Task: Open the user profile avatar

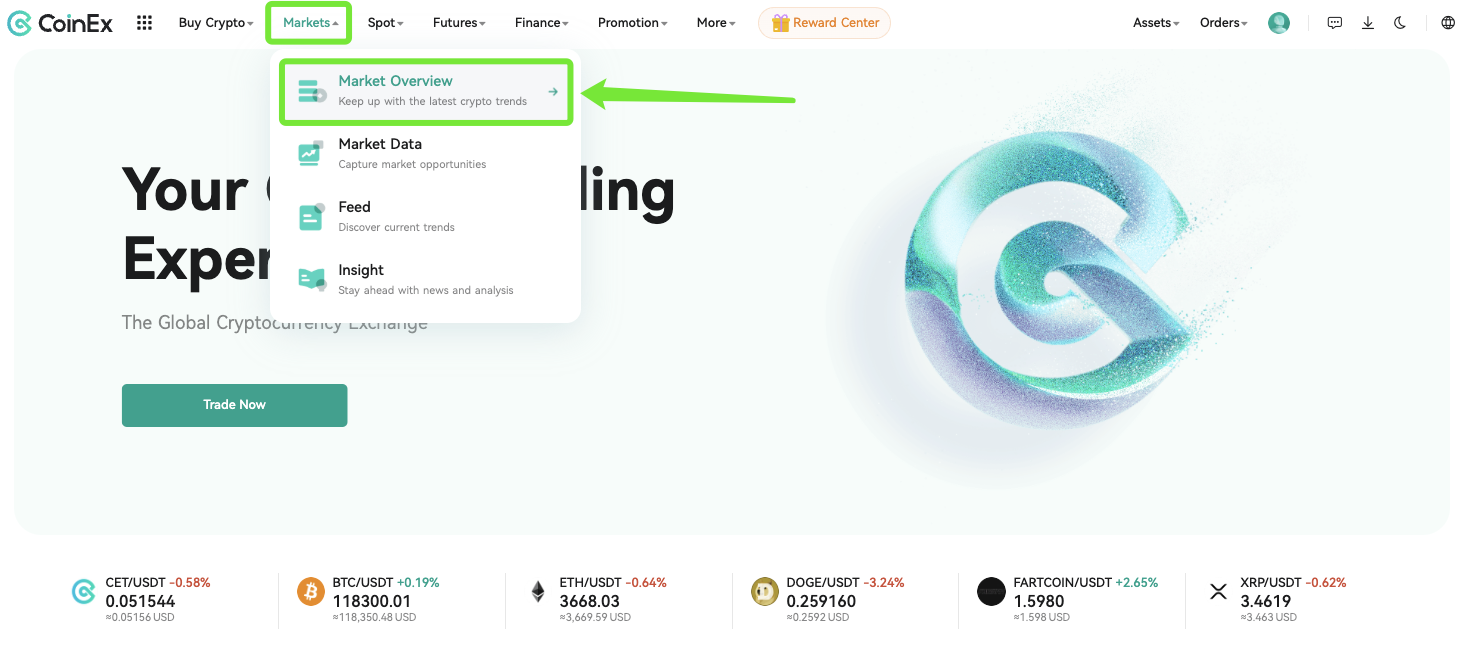Action: click(1279, 23)
